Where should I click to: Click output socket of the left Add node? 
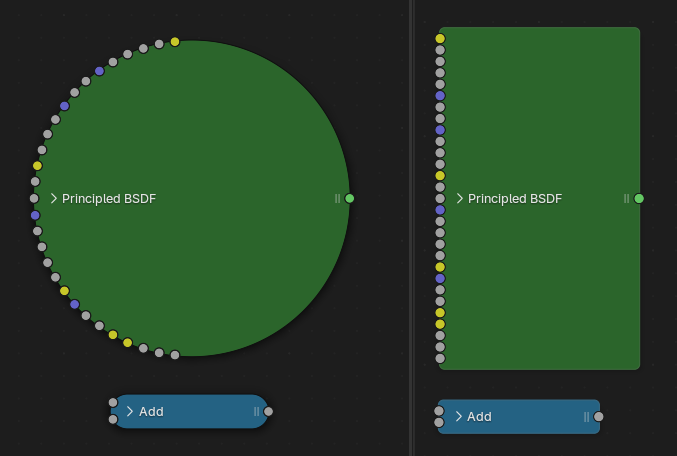click(x=268, y=411)
